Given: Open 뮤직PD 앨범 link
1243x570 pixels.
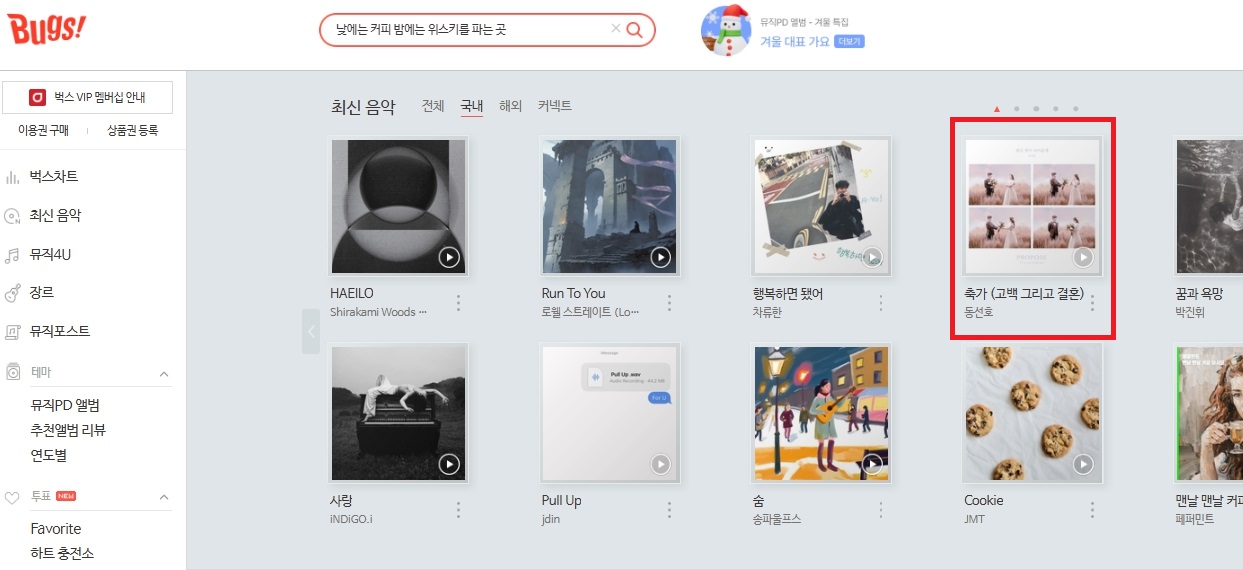Looking at the screenshot, I should [x=65, y=405].
